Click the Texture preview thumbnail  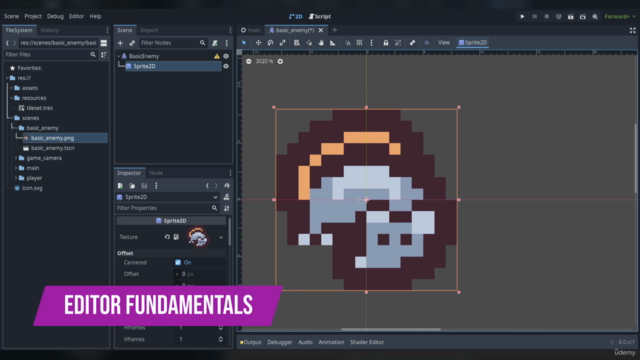click(x=198, y=237)
